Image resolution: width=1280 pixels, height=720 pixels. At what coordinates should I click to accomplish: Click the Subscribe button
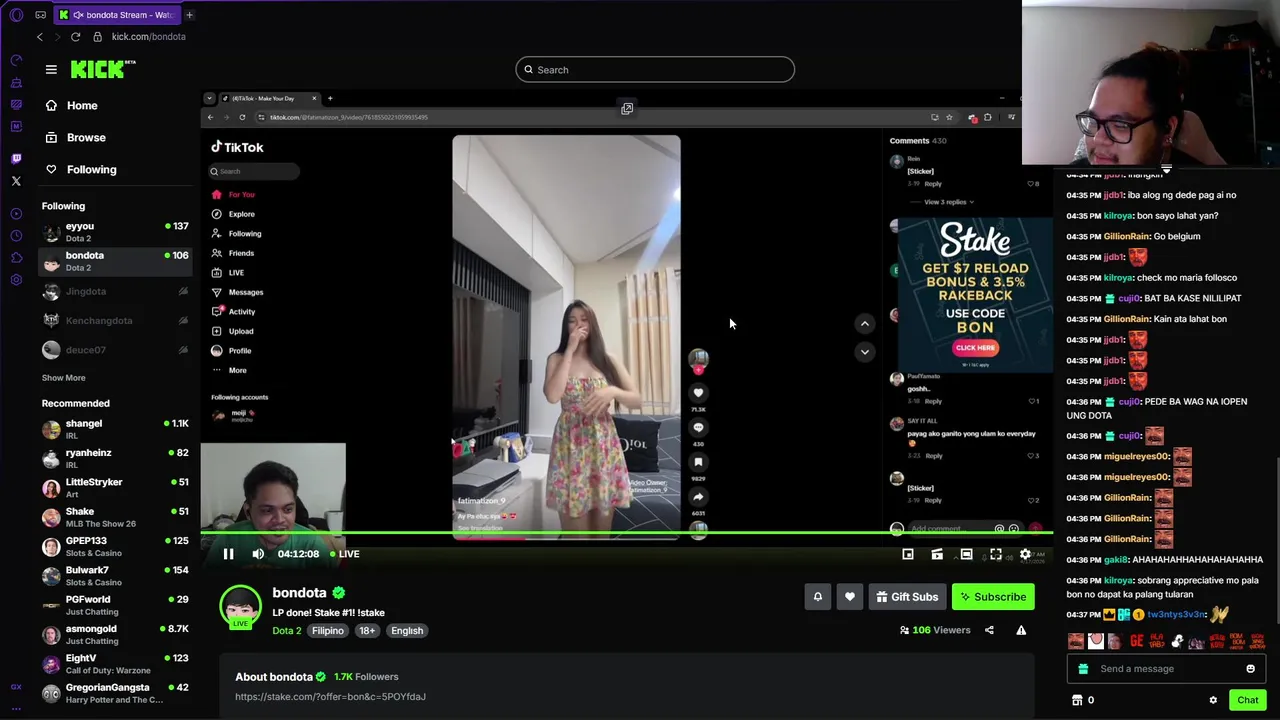click(993, 597)
